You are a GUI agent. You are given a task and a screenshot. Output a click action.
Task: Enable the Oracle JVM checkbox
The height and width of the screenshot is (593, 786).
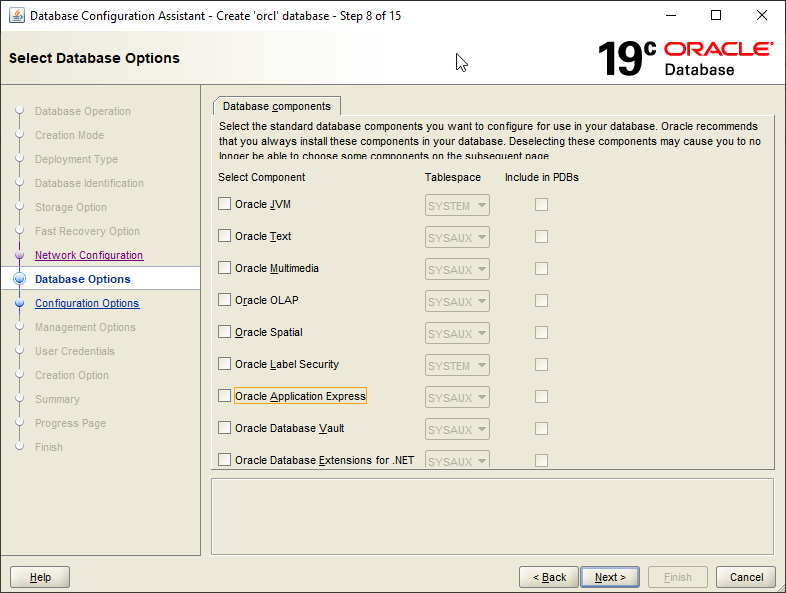[x=225, y=204]
